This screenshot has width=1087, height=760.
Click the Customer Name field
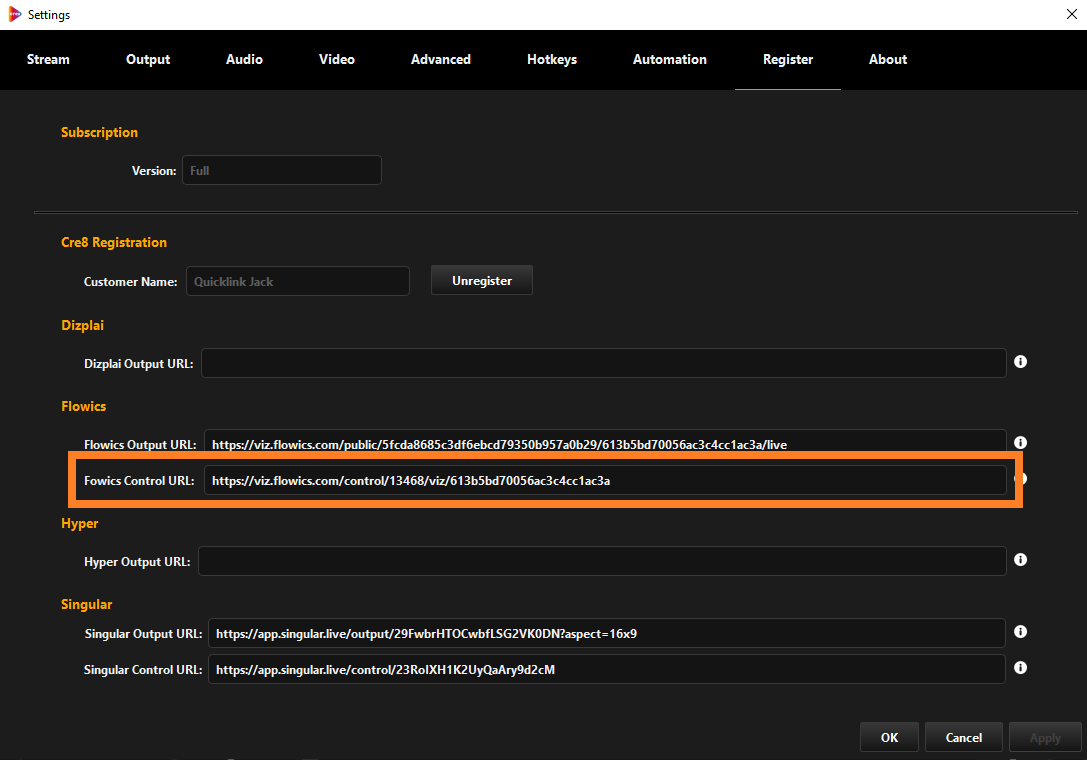click(x=298, y=281)
